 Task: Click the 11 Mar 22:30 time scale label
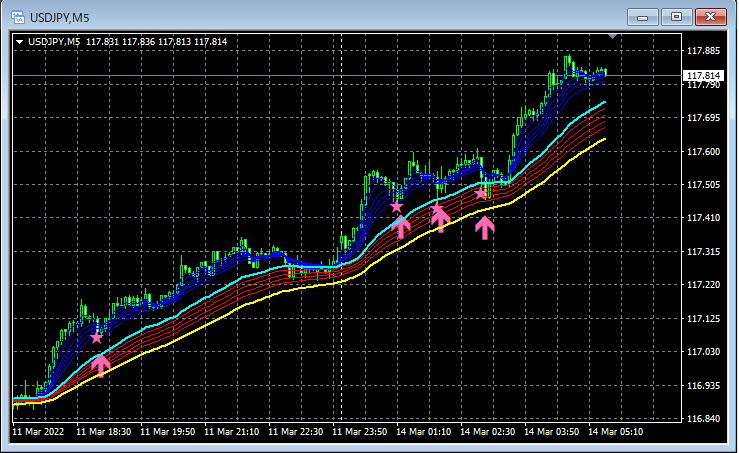[x=296, y=431]
